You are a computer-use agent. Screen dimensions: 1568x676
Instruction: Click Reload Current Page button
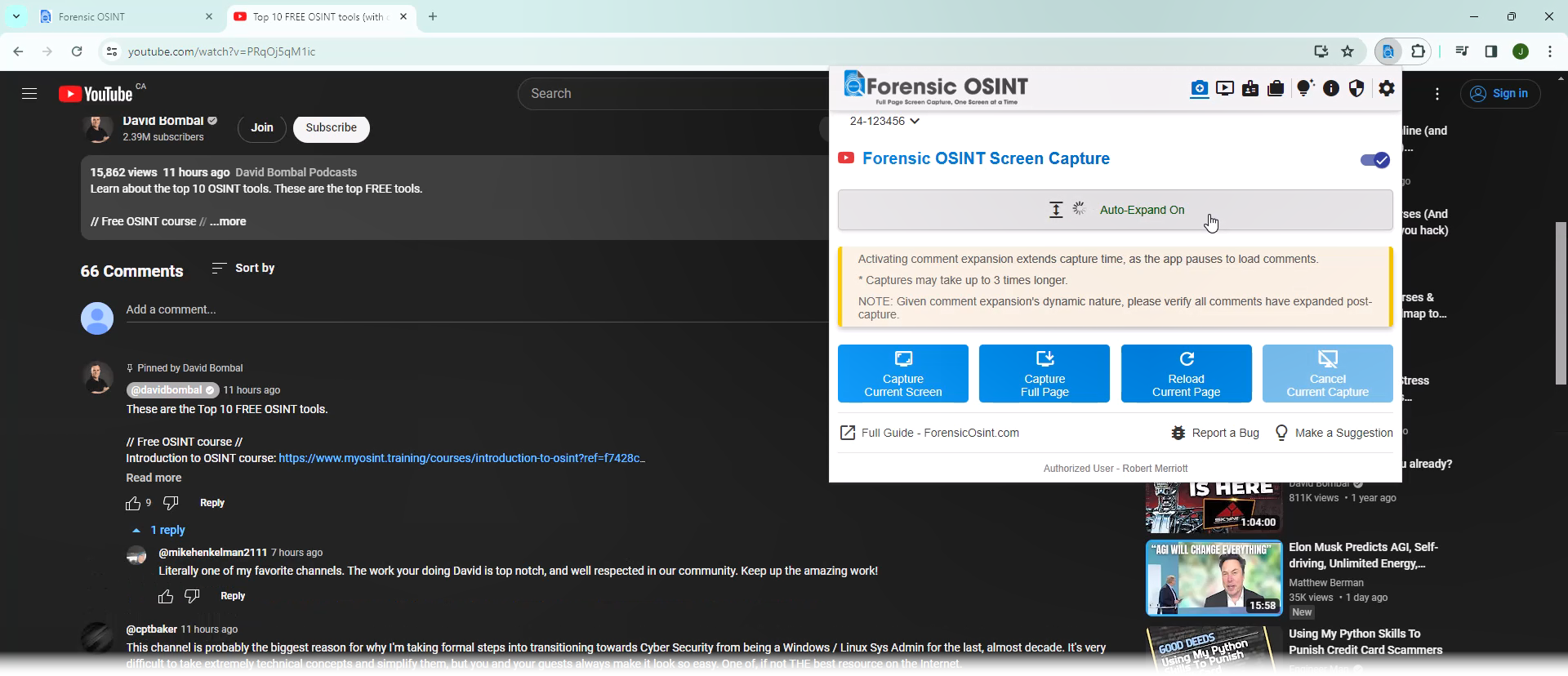pyautogui.click(x=1187, y=374)
